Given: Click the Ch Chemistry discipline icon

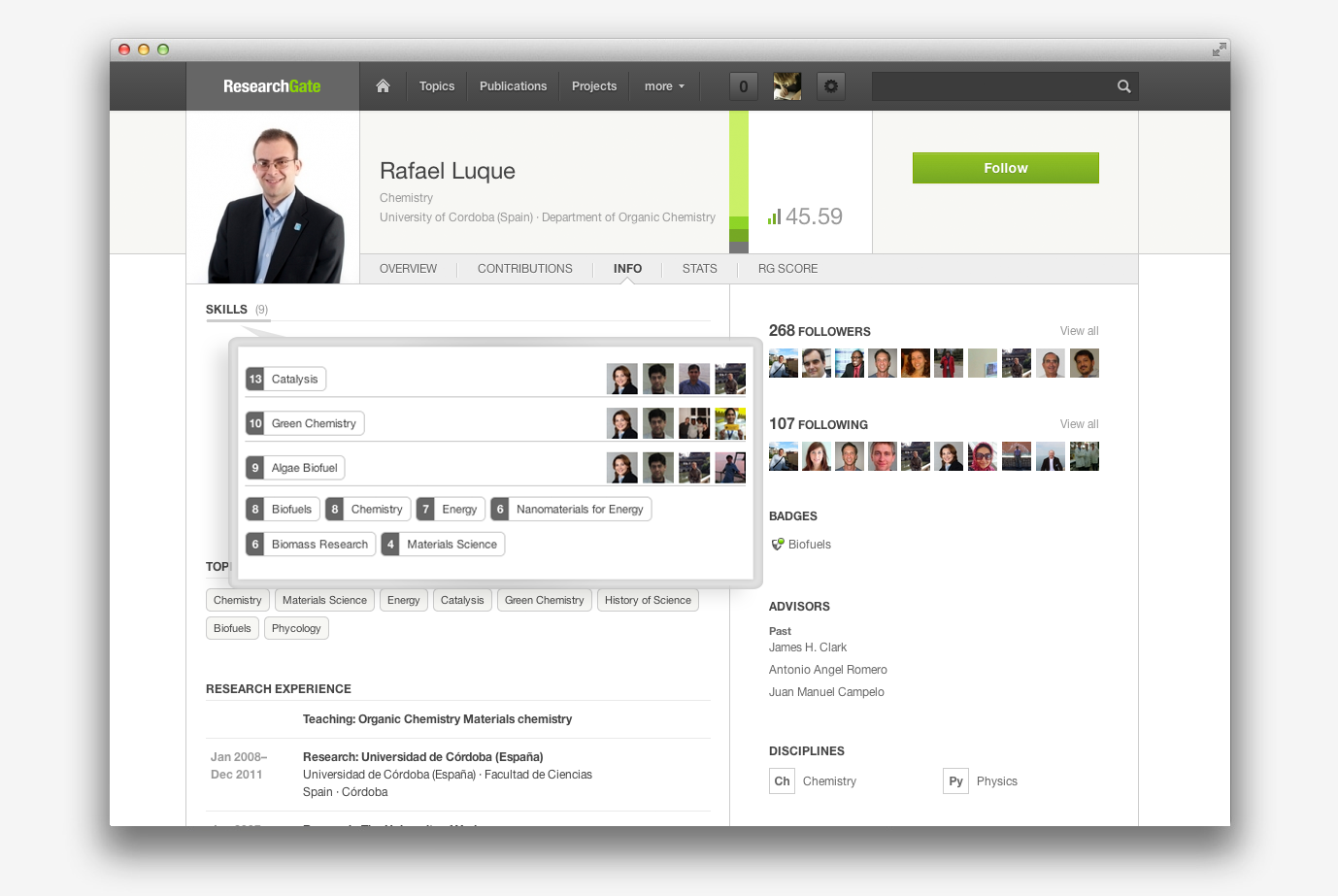Looking at the screenshot, I should coord(783,781).
